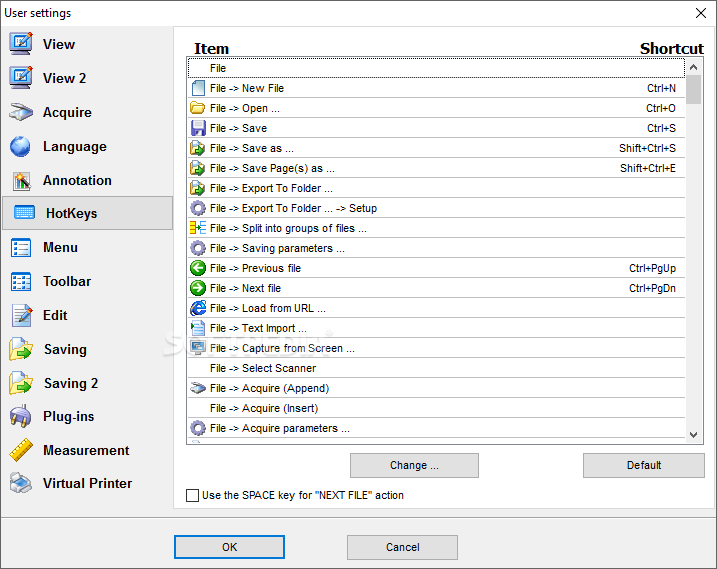Click the Text Import document icon
Screen dimensions: 717x569
[x=198, y=328]
